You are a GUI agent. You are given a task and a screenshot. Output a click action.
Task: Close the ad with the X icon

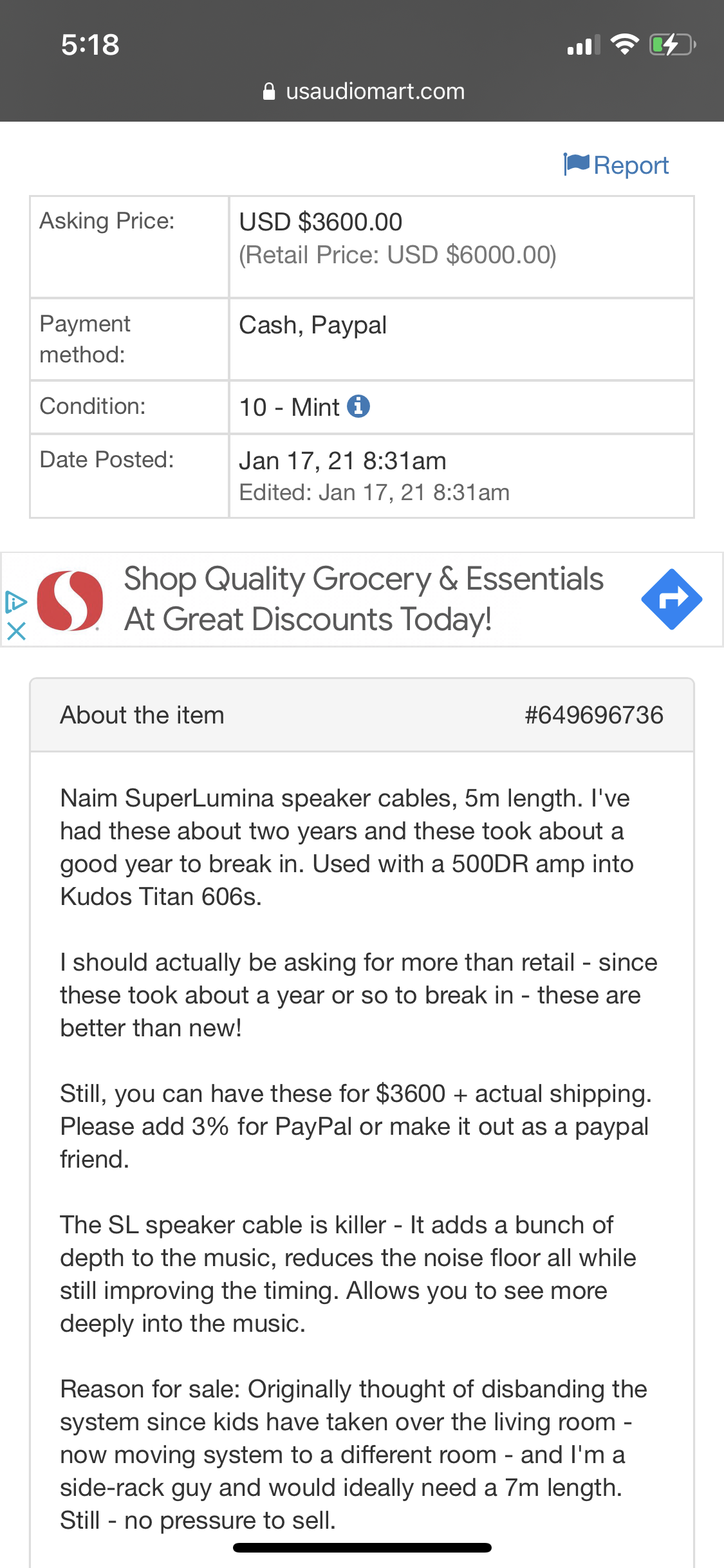[x=16, y=631]
